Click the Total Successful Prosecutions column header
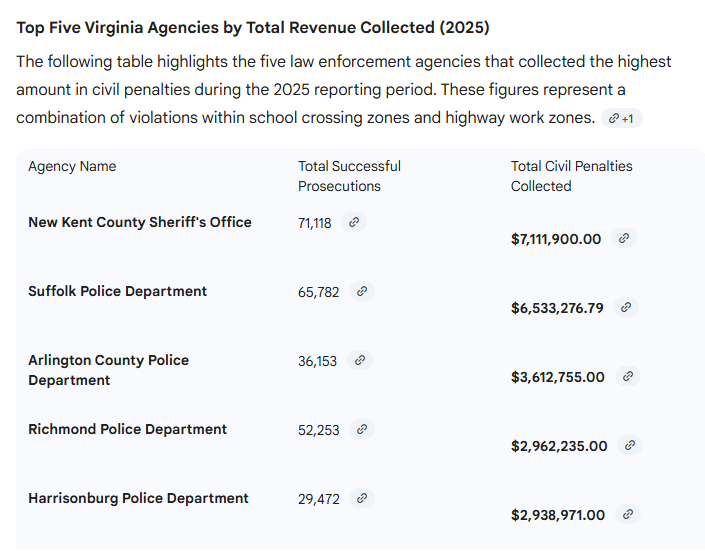Screen dimensions: 705x552 pyautogui.click(x=349, y=176)
